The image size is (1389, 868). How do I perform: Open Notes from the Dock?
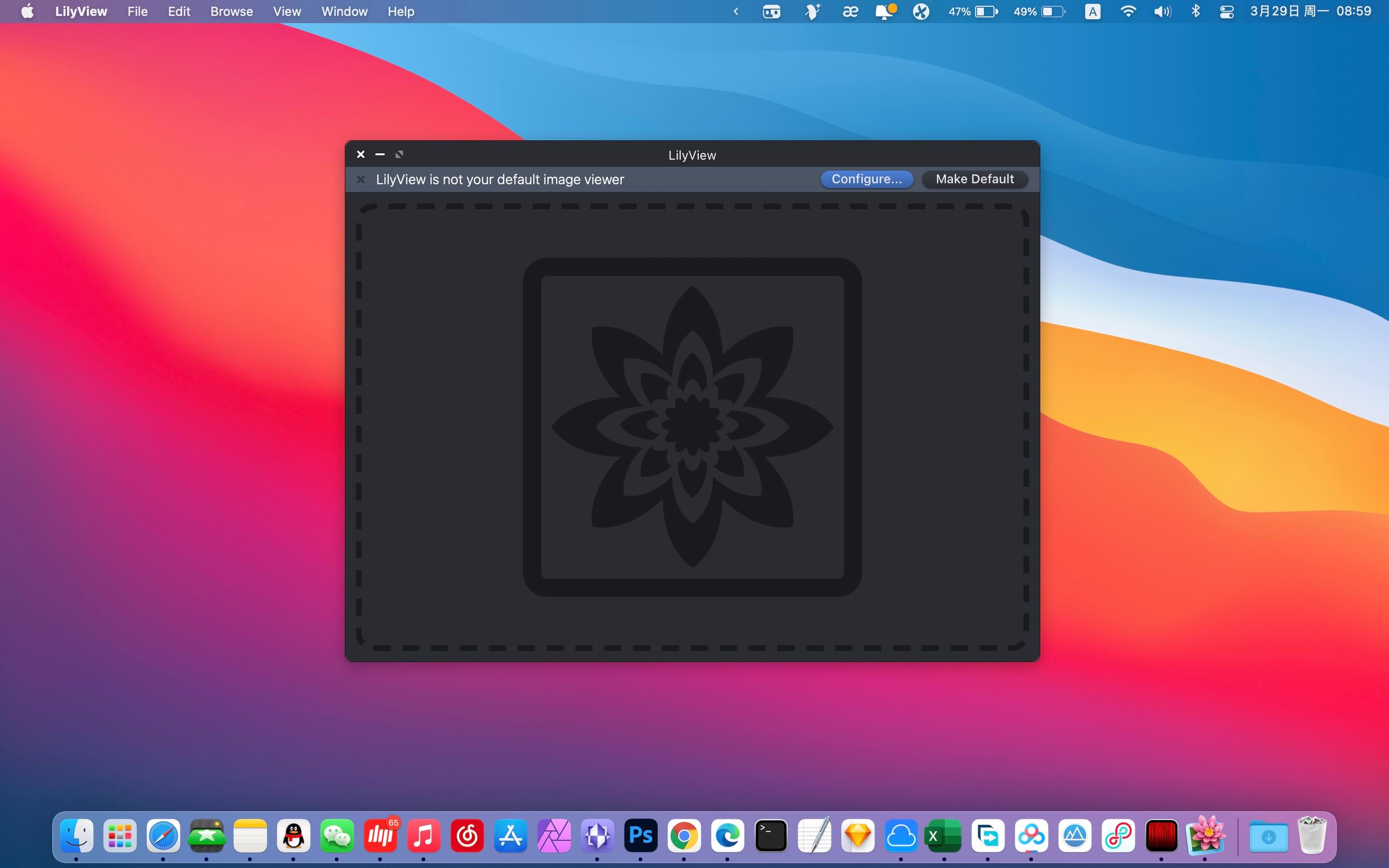250,836
